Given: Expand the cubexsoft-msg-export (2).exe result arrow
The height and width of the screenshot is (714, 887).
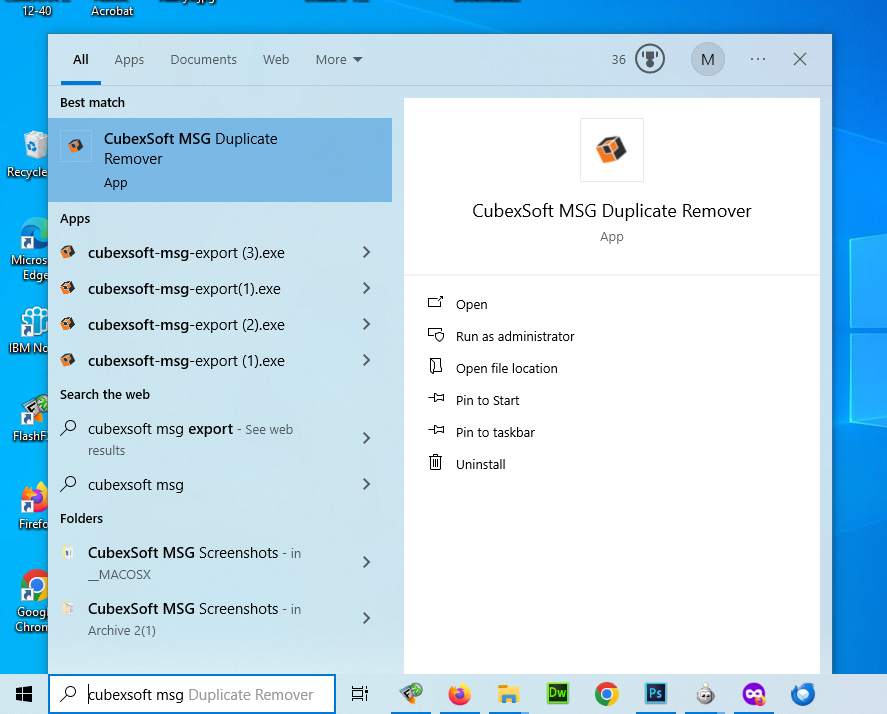Looking at the screenshot, I should [366, 325].
